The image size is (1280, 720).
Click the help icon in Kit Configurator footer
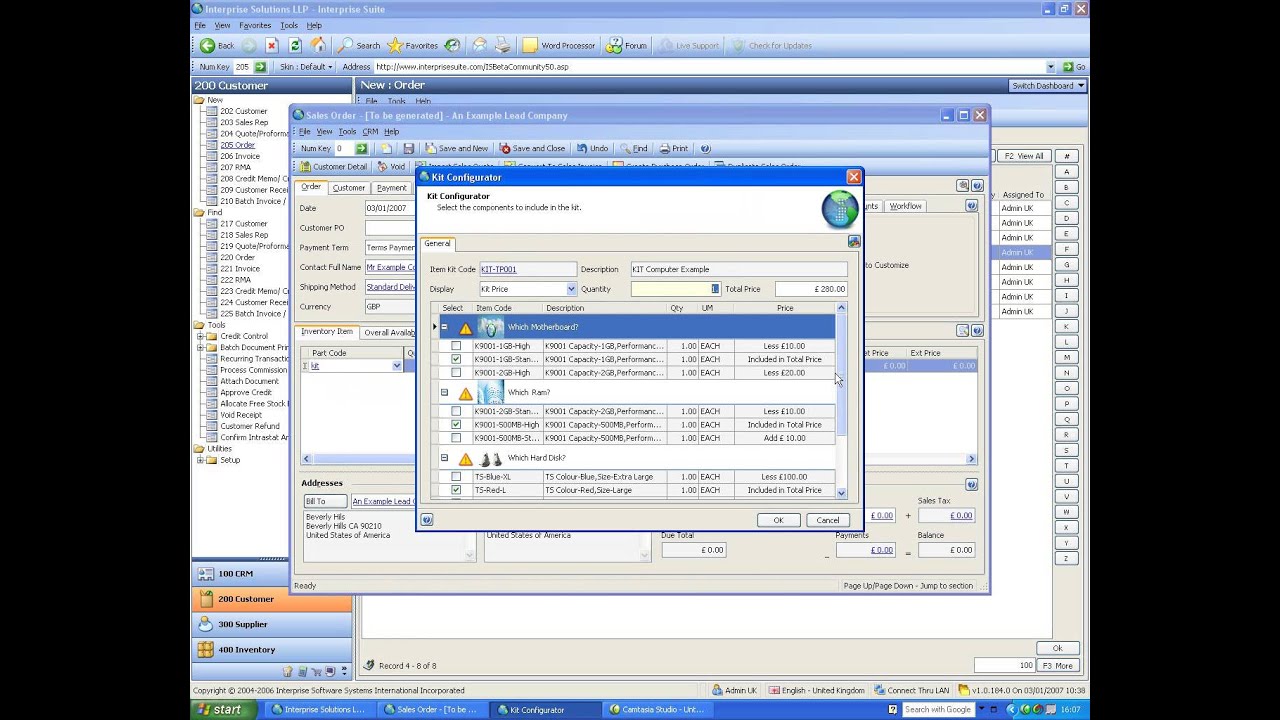(x=427, y=520)
